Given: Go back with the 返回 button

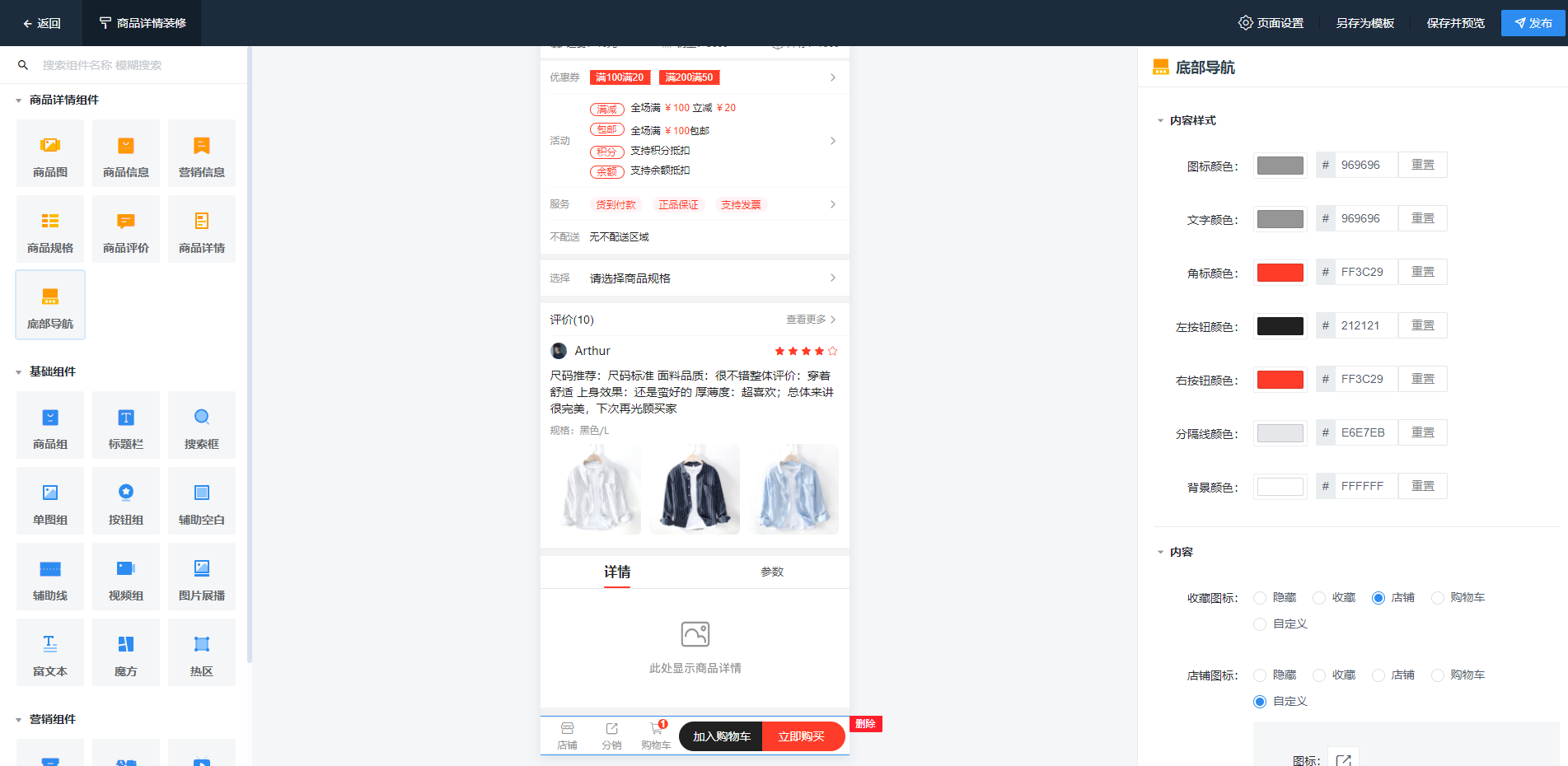Looking at the screenshot, I should [x=41, y=23].
